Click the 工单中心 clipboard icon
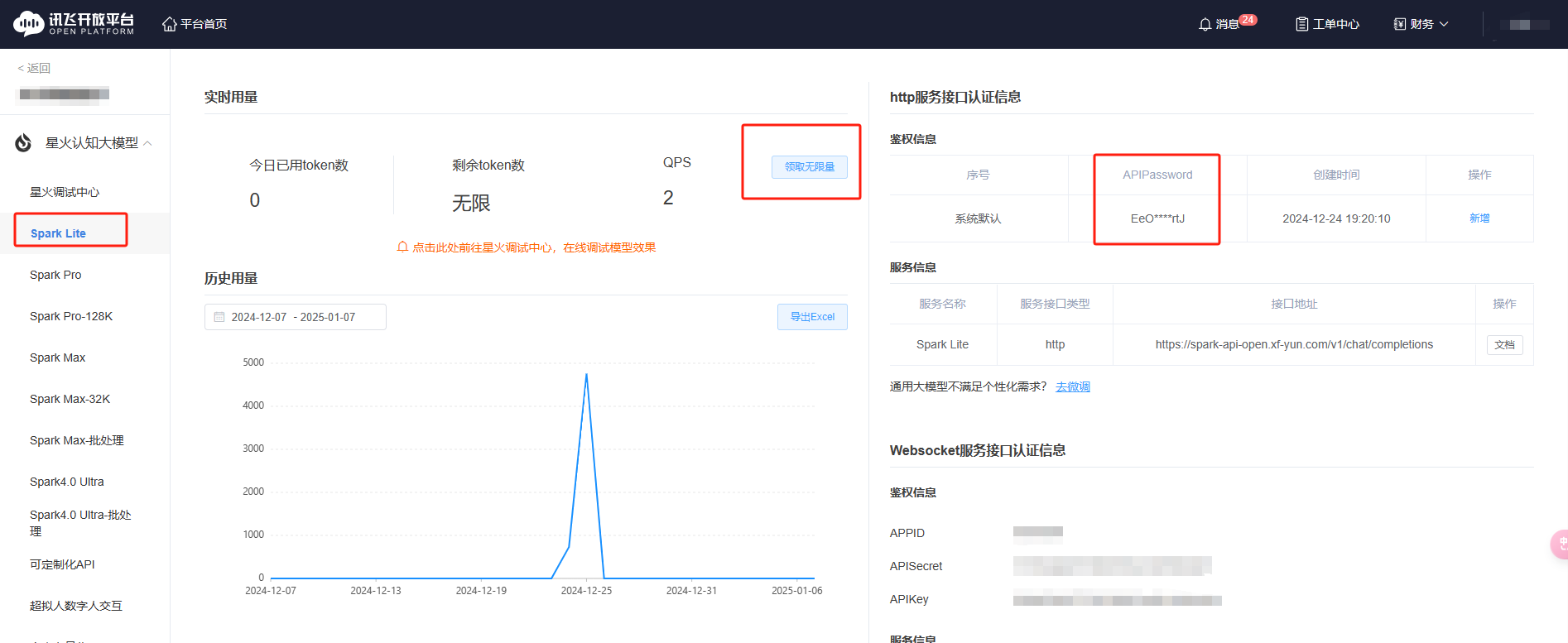This screenshot has width=1568, height=643. [x=1302, y=24]
